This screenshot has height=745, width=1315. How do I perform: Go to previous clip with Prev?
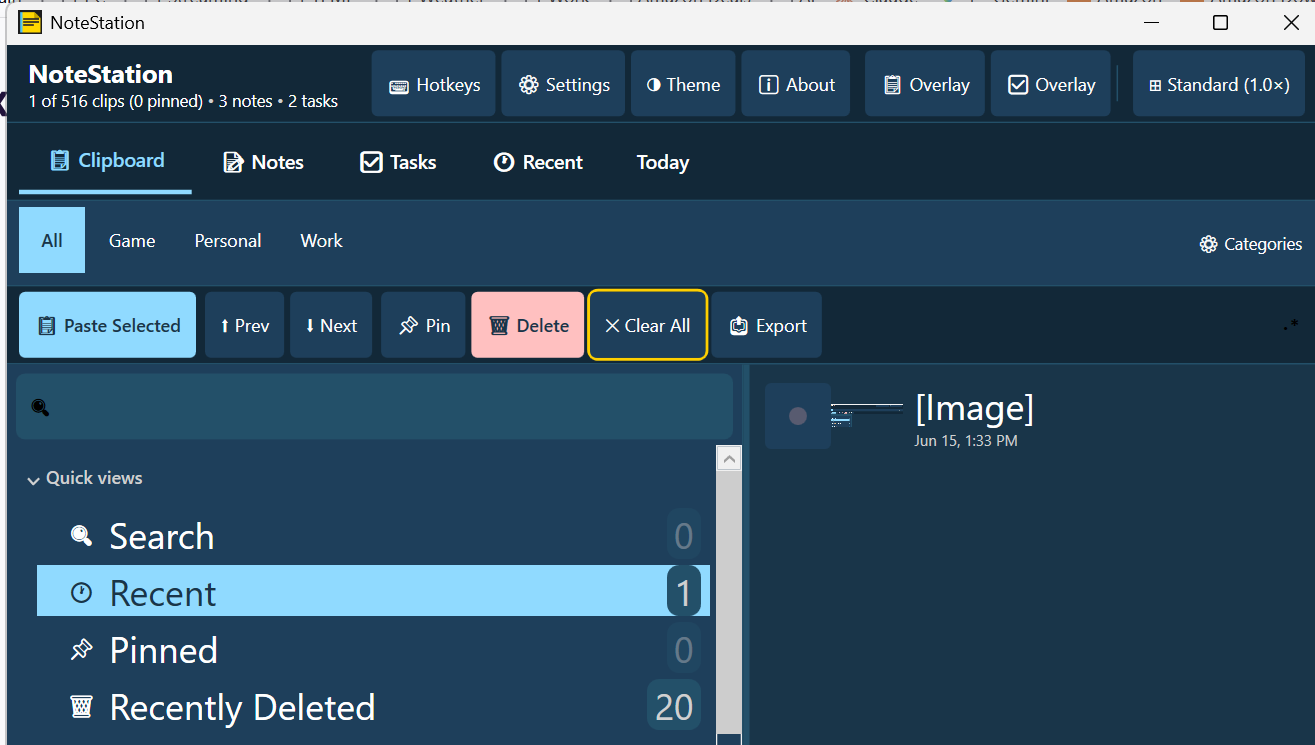click(245, 325)
